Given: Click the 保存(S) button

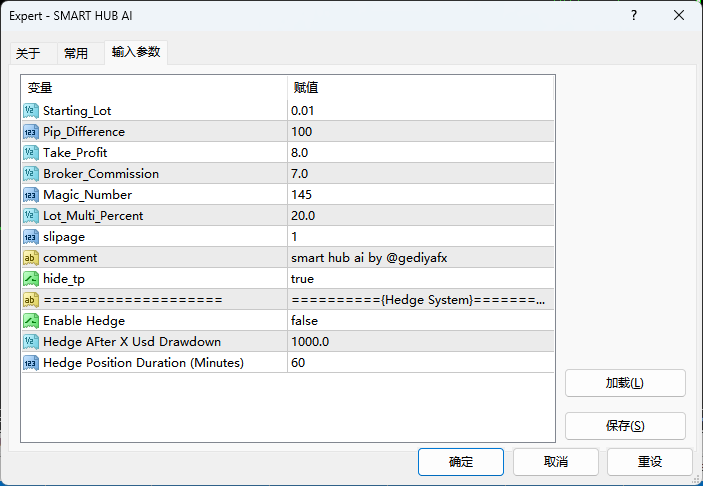Looking at the screenshot, I should pyautogui.click(x=625, y=426).
